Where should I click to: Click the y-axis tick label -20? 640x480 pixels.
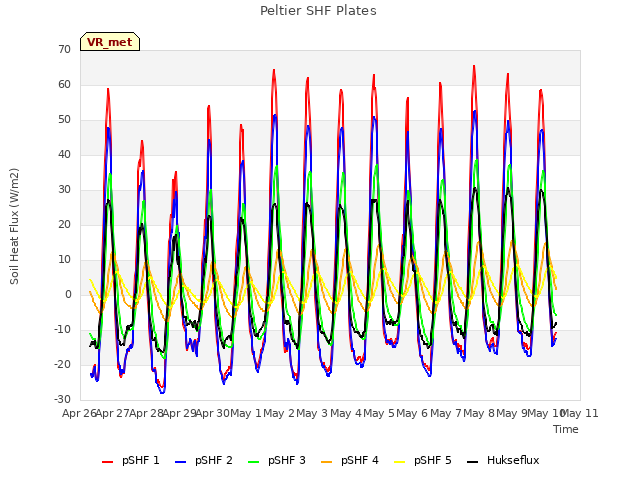click(x=63, y=364)
